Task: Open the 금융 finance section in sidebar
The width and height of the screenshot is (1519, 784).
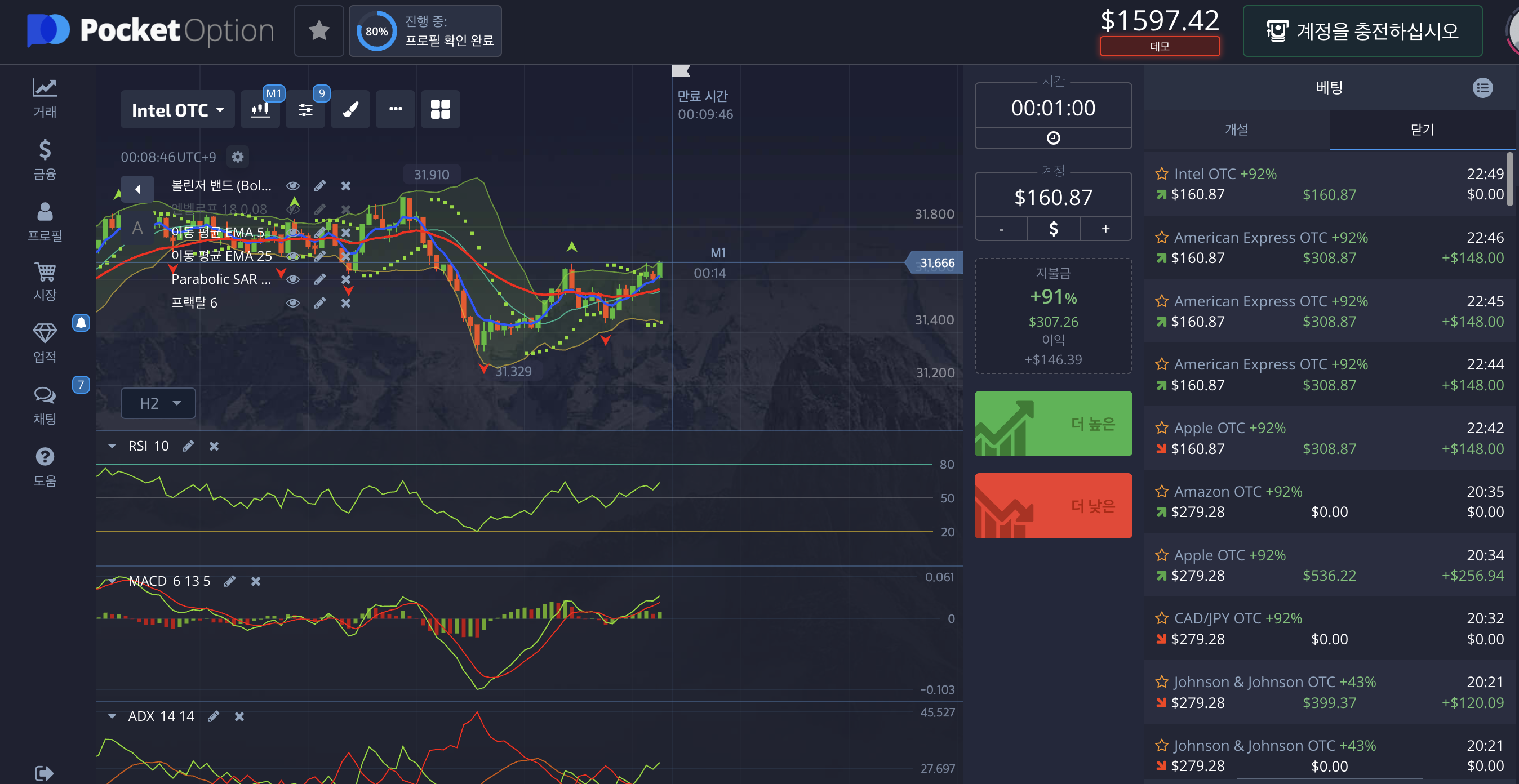Action: pos(45,160)
